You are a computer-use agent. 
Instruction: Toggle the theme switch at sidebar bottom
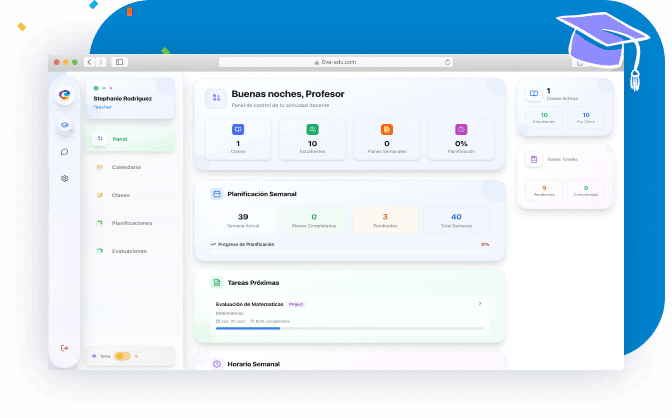(122, 356)
